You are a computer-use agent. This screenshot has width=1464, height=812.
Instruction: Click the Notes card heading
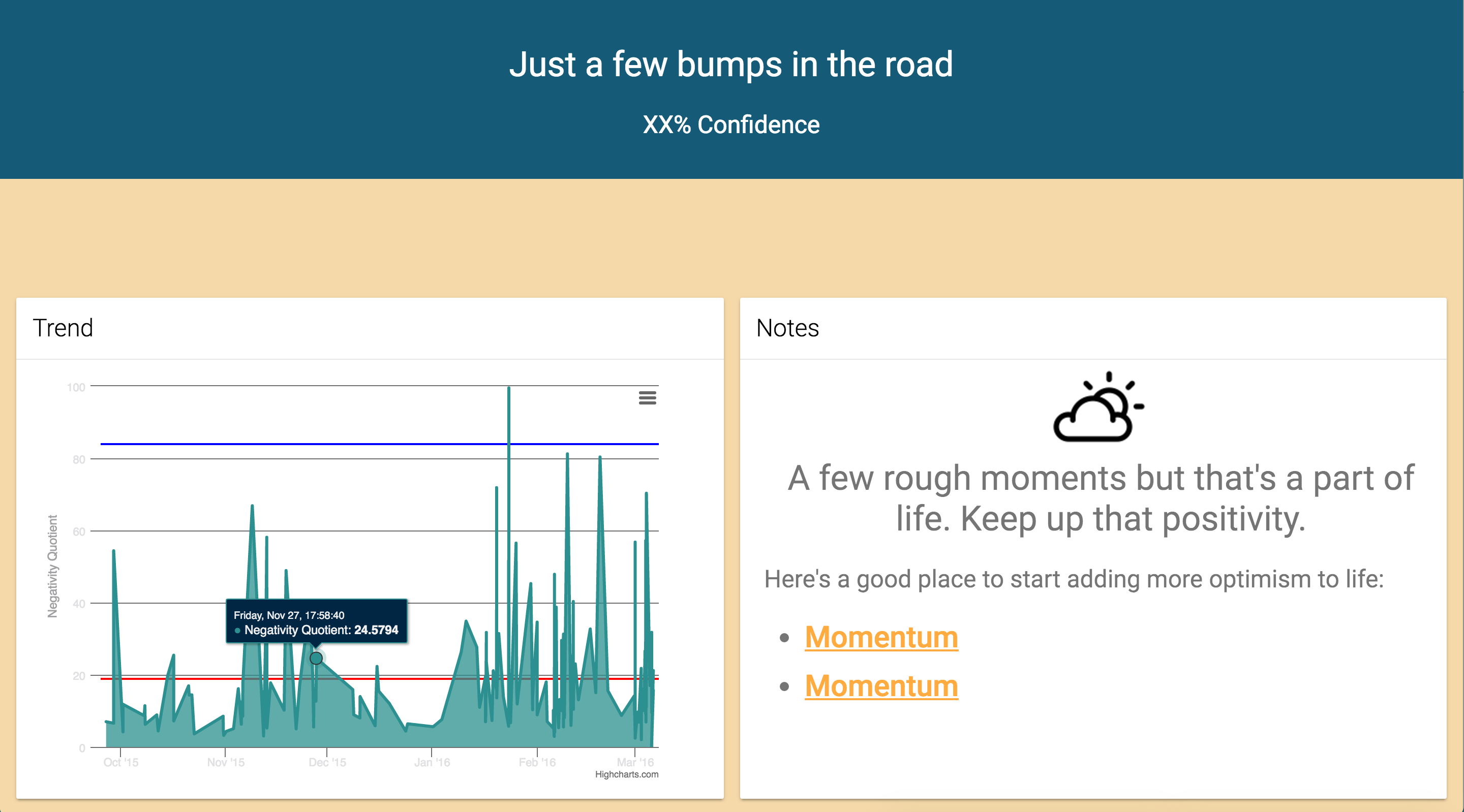787,328
